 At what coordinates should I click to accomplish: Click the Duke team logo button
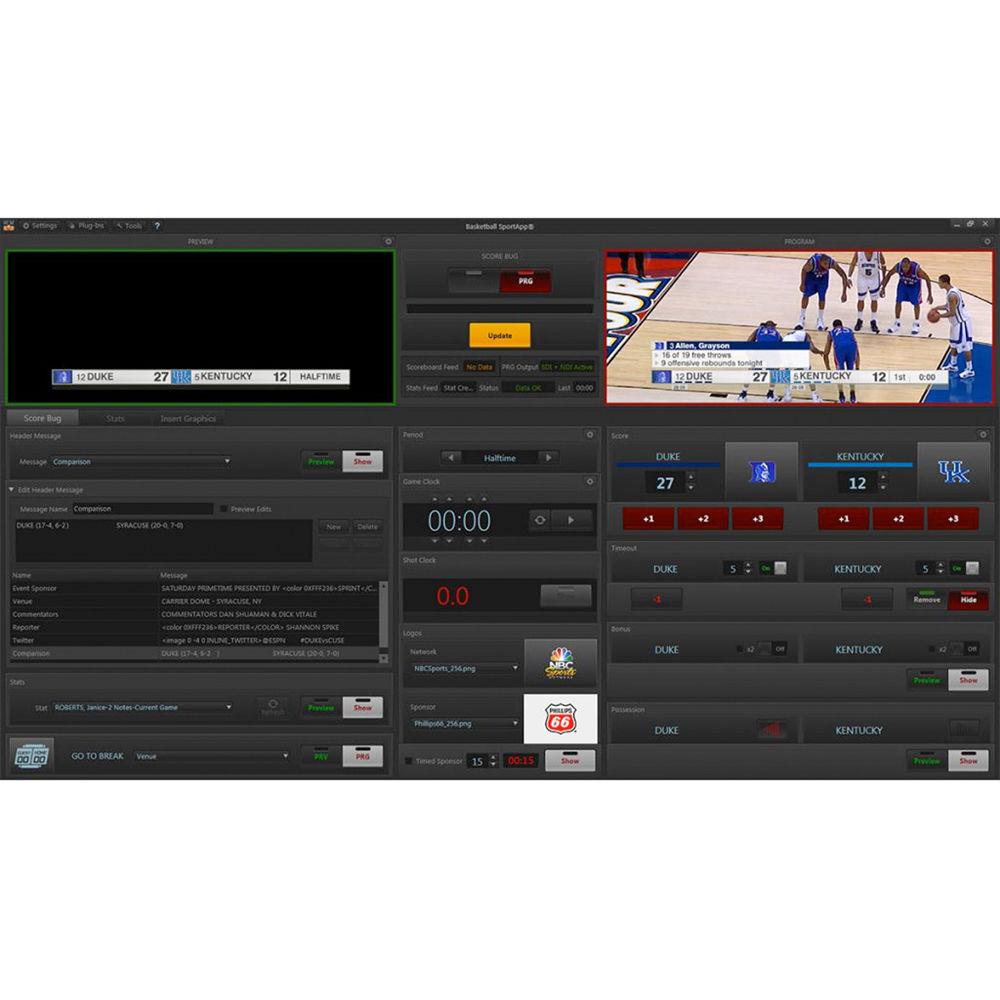tap(761, 472)
